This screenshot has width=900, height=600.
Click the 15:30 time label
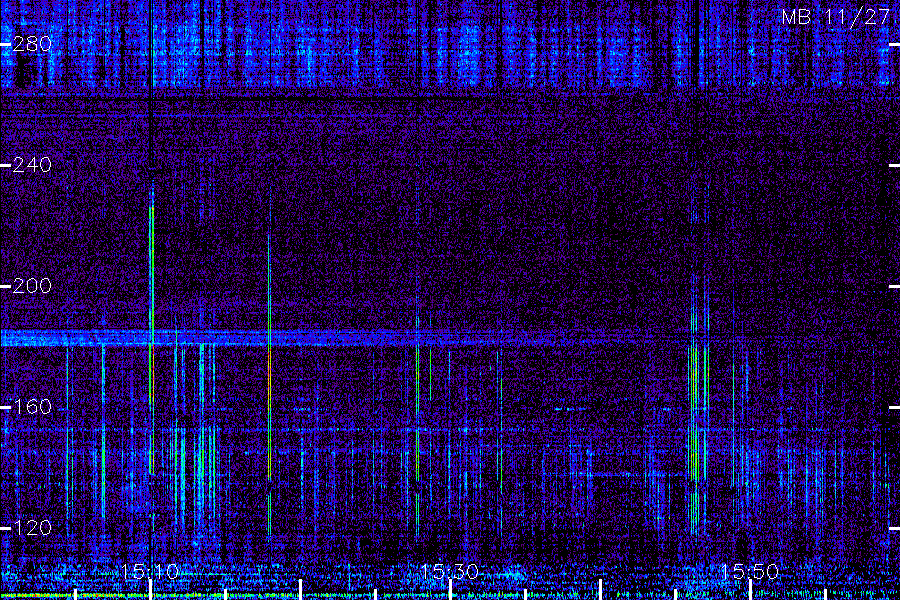coord(449,571)
